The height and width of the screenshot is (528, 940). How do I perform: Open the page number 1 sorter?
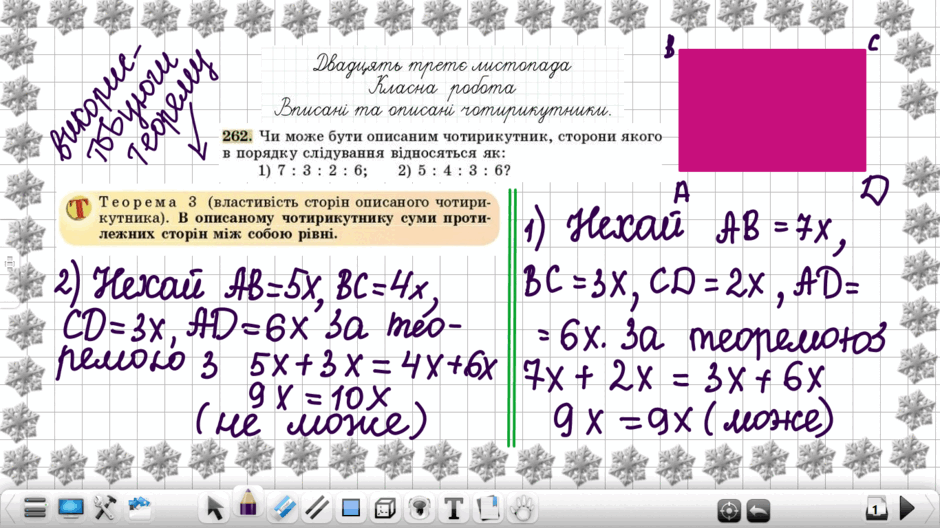tap(876, 509)
